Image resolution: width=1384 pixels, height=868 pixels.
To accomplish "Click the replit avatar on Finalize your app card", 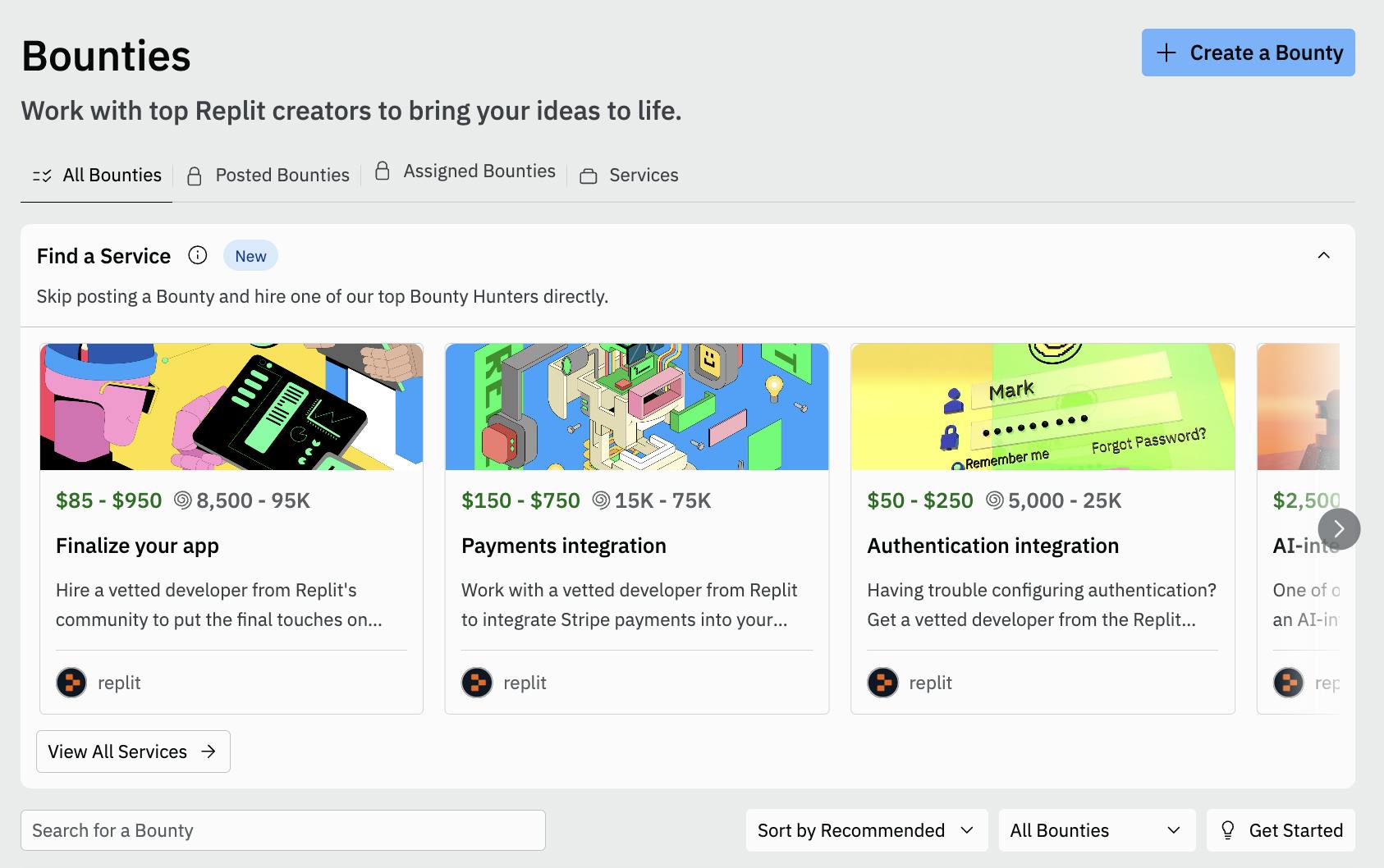I will coord(71,683).
